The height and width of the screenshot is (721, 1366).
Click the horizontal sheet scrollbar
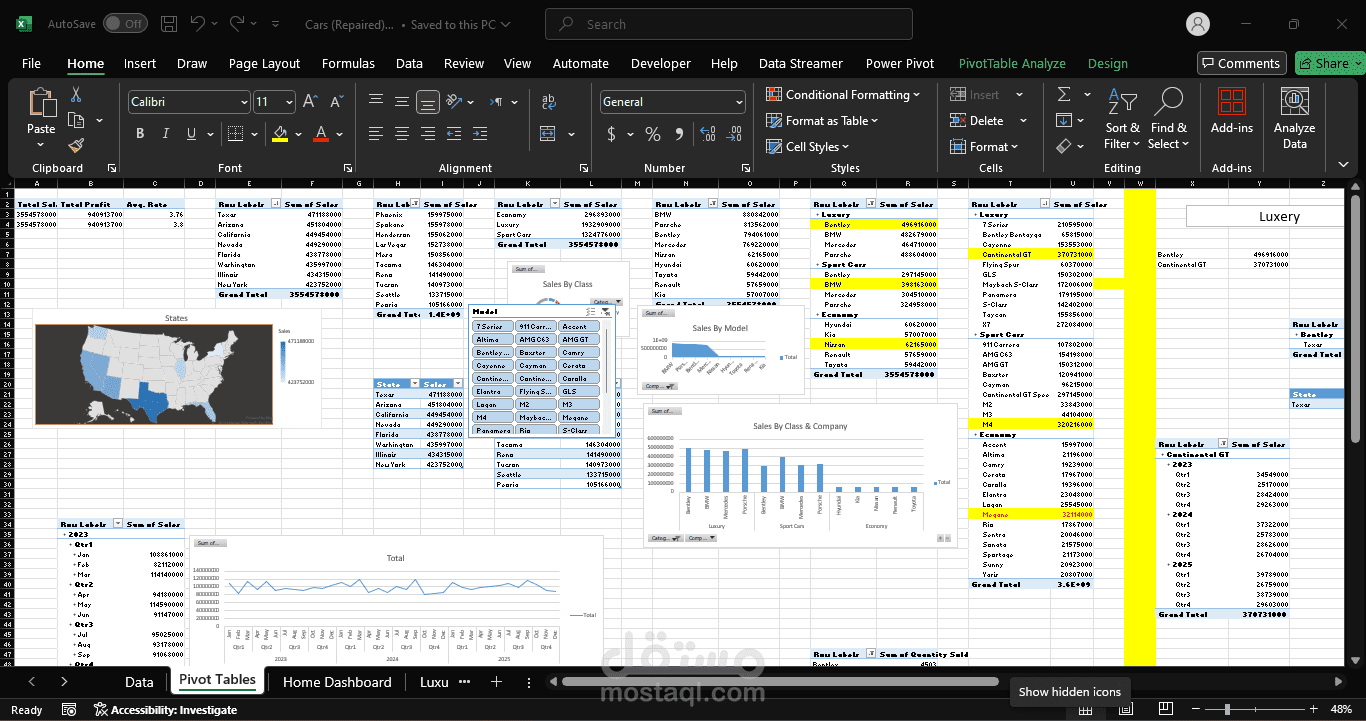point(780,682)
